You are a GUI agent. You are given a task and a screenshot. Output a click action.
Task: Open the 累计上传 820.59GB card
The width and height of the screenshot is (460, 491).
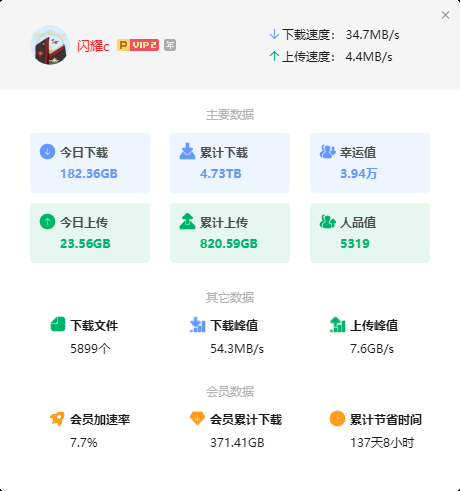[x=230, y=233]
